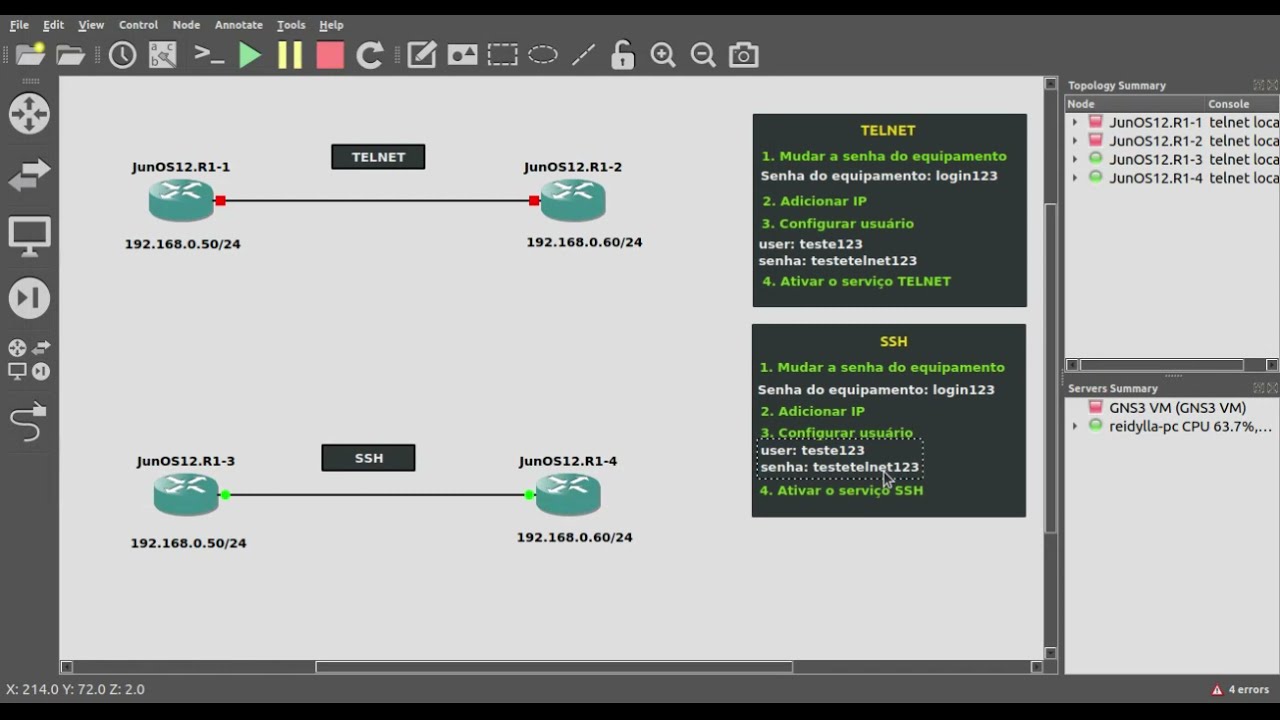Image resolution: width=1280 pixels, height=720 pixels.
Task: Browse routers in the device dock
Action: [x=29, y=113]
